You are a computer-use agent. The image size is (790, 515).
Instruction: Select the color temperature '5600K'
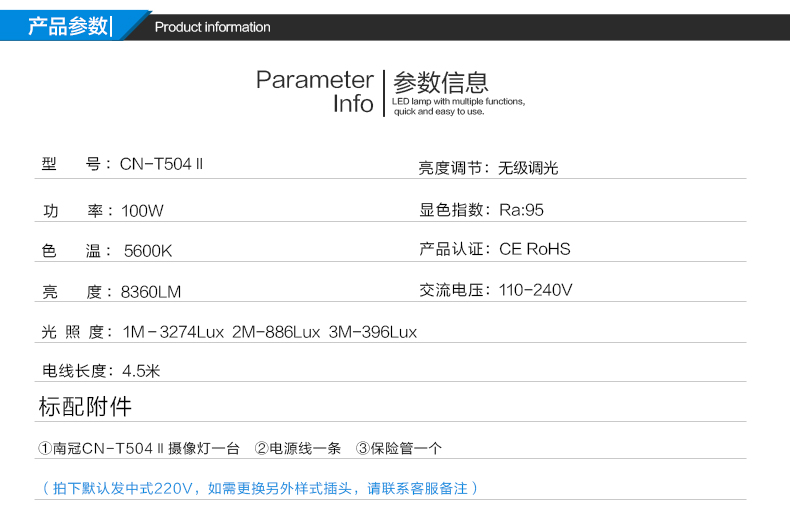coord(148,250)
